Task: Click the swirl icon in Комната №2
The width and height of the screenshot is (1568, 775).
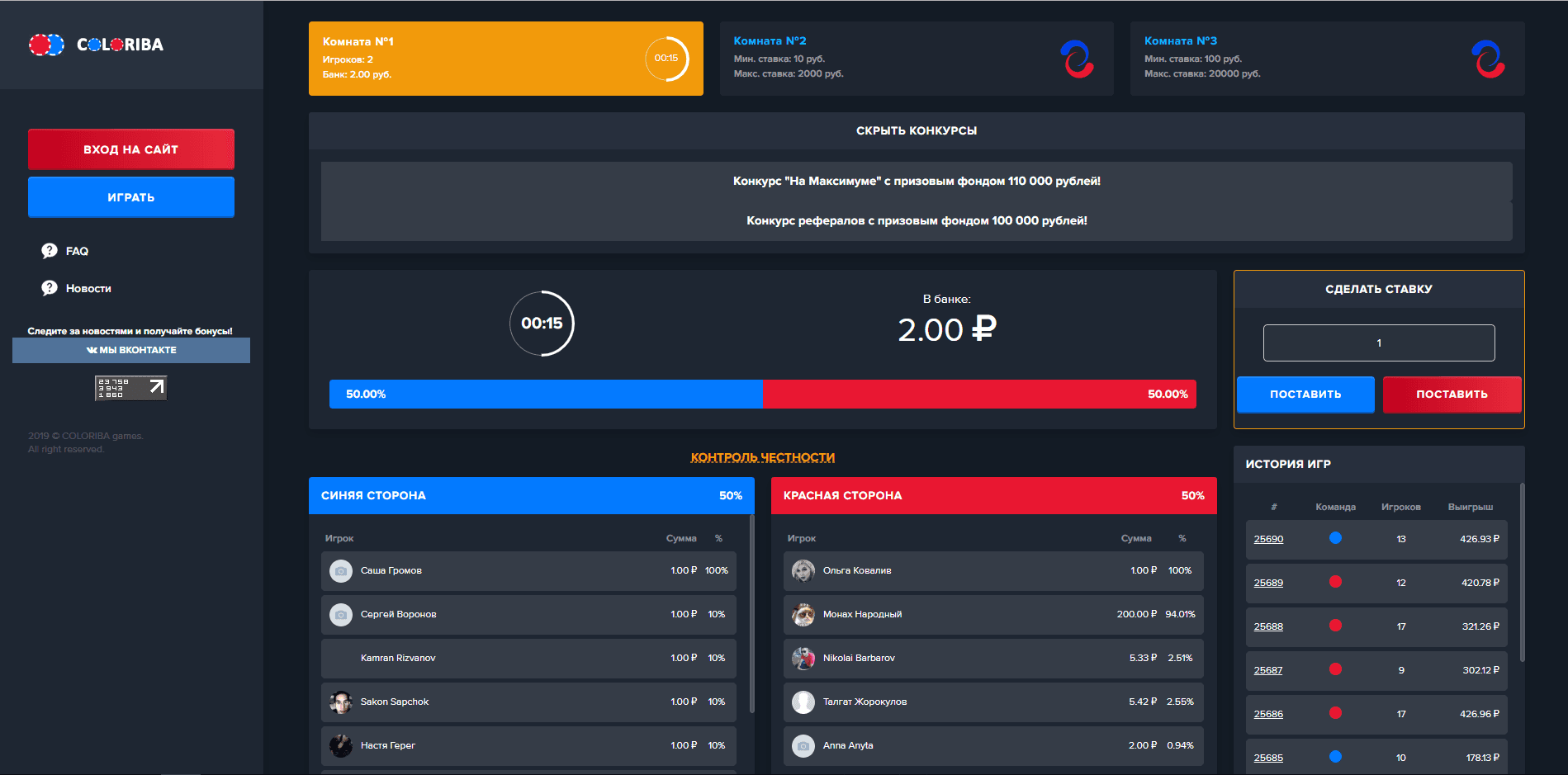Action: pos(1077,59)
